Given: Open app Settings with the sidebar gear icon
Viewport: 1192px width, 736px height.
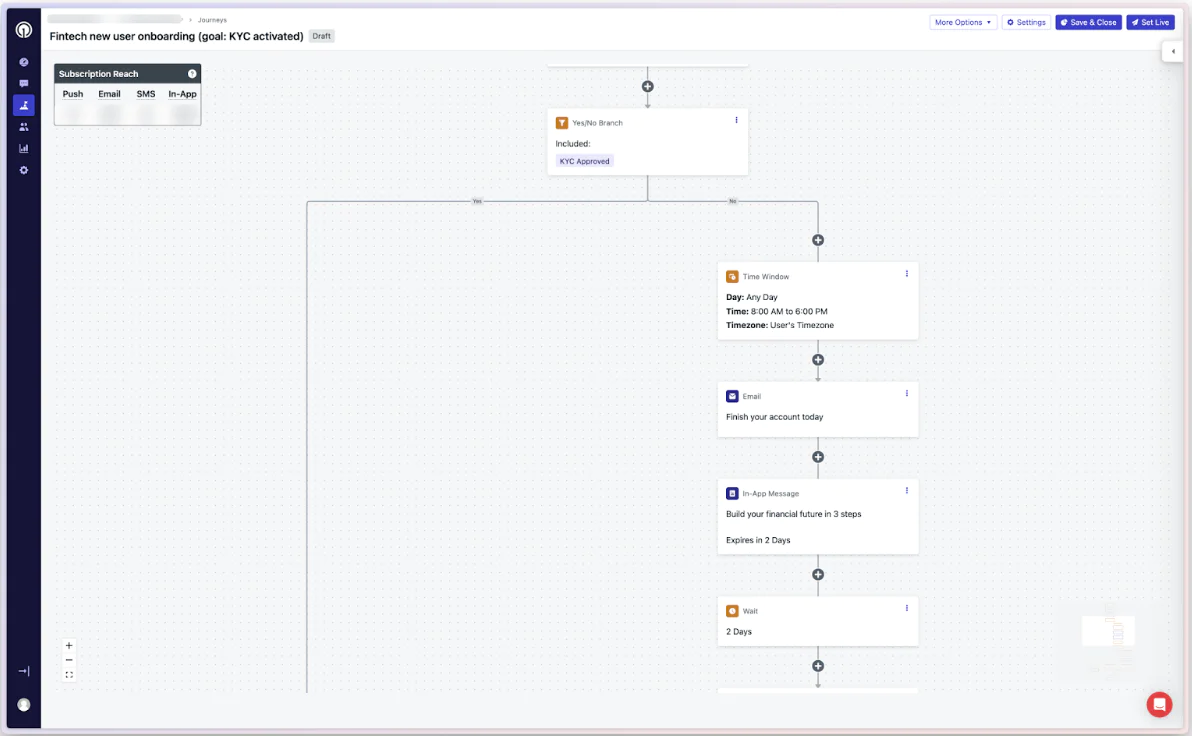Looking at the screenshot, I should click(23, 170).
